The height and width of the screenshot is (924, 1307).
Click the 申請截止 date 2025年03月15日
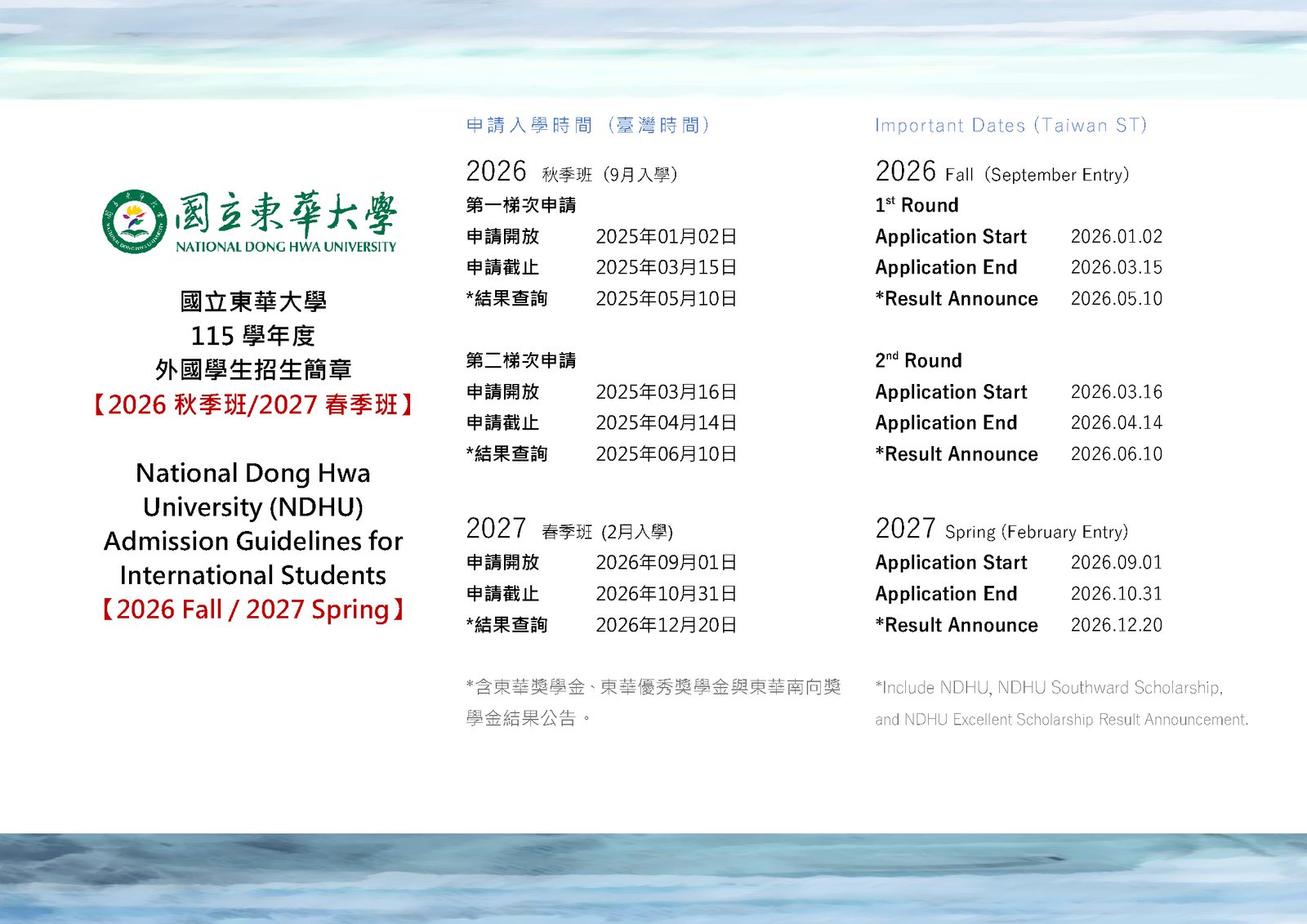click(x=666, y=267)
